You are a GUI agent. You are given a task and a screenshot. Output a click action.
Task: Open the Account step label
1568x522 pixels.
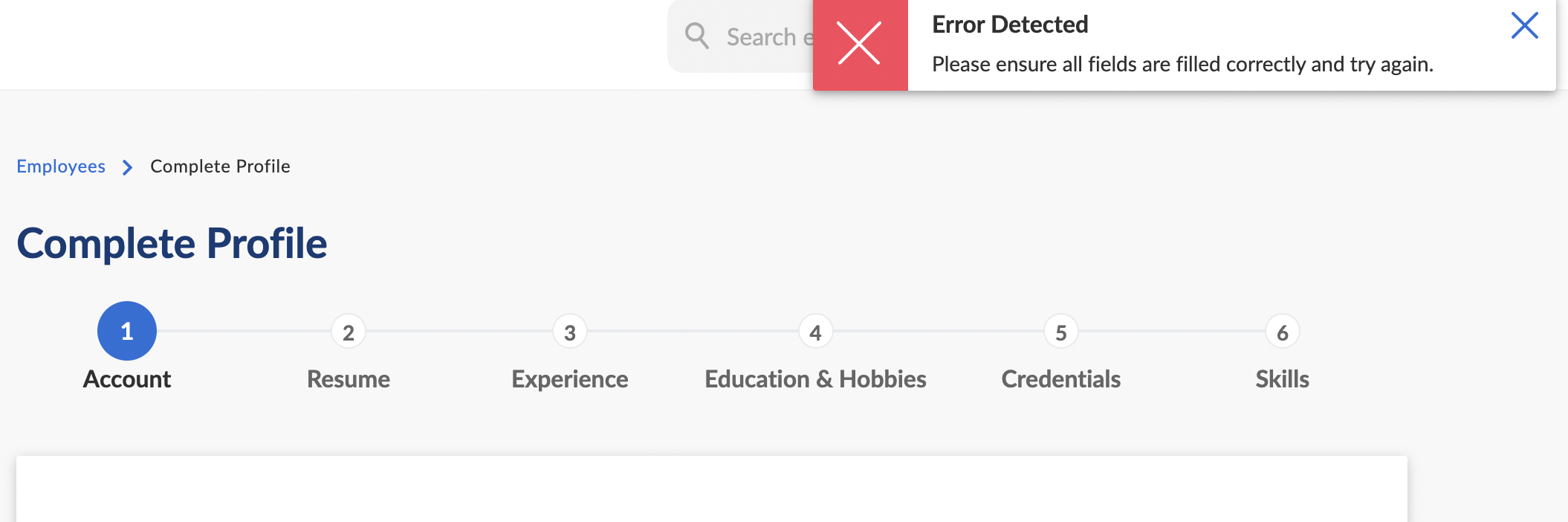coord(127,379)
